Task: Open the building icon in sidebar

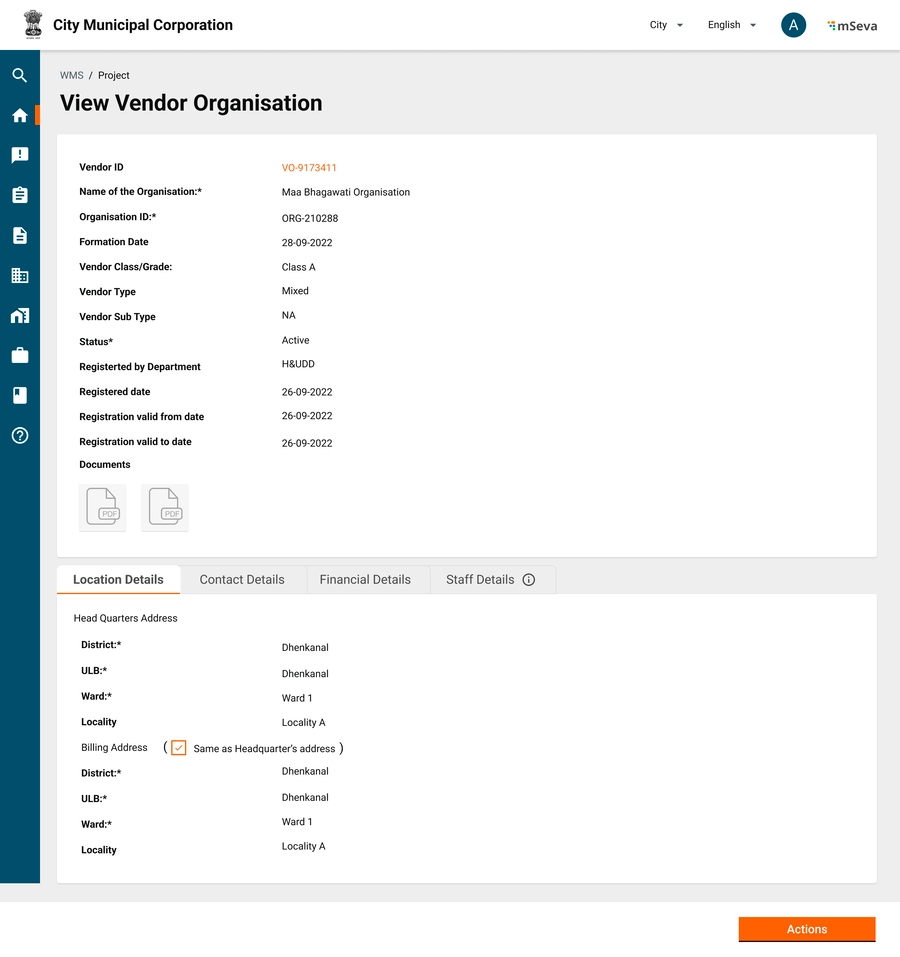Action: pyautogui.click(x=19, y=275)
